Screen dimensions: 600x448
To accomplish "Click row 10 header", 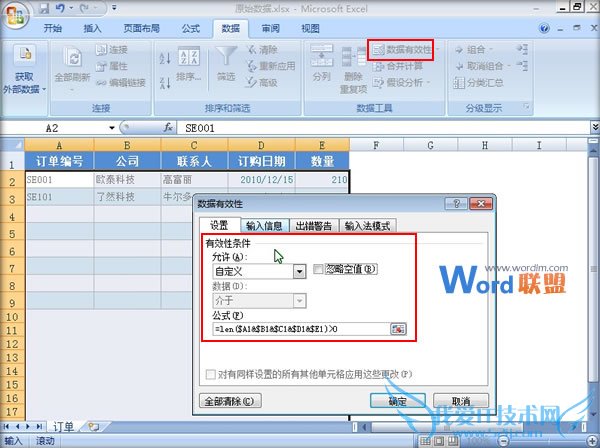I will click(x=12, y=317).
